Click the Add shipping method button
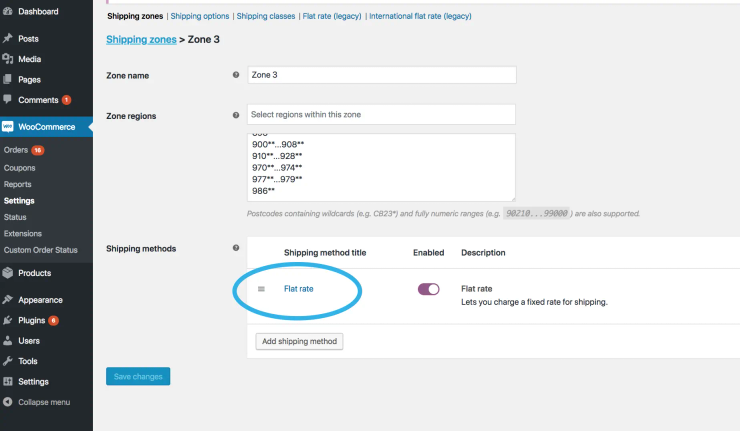The width and height of the screenshot is (740, 431). (x=300, y=342)
